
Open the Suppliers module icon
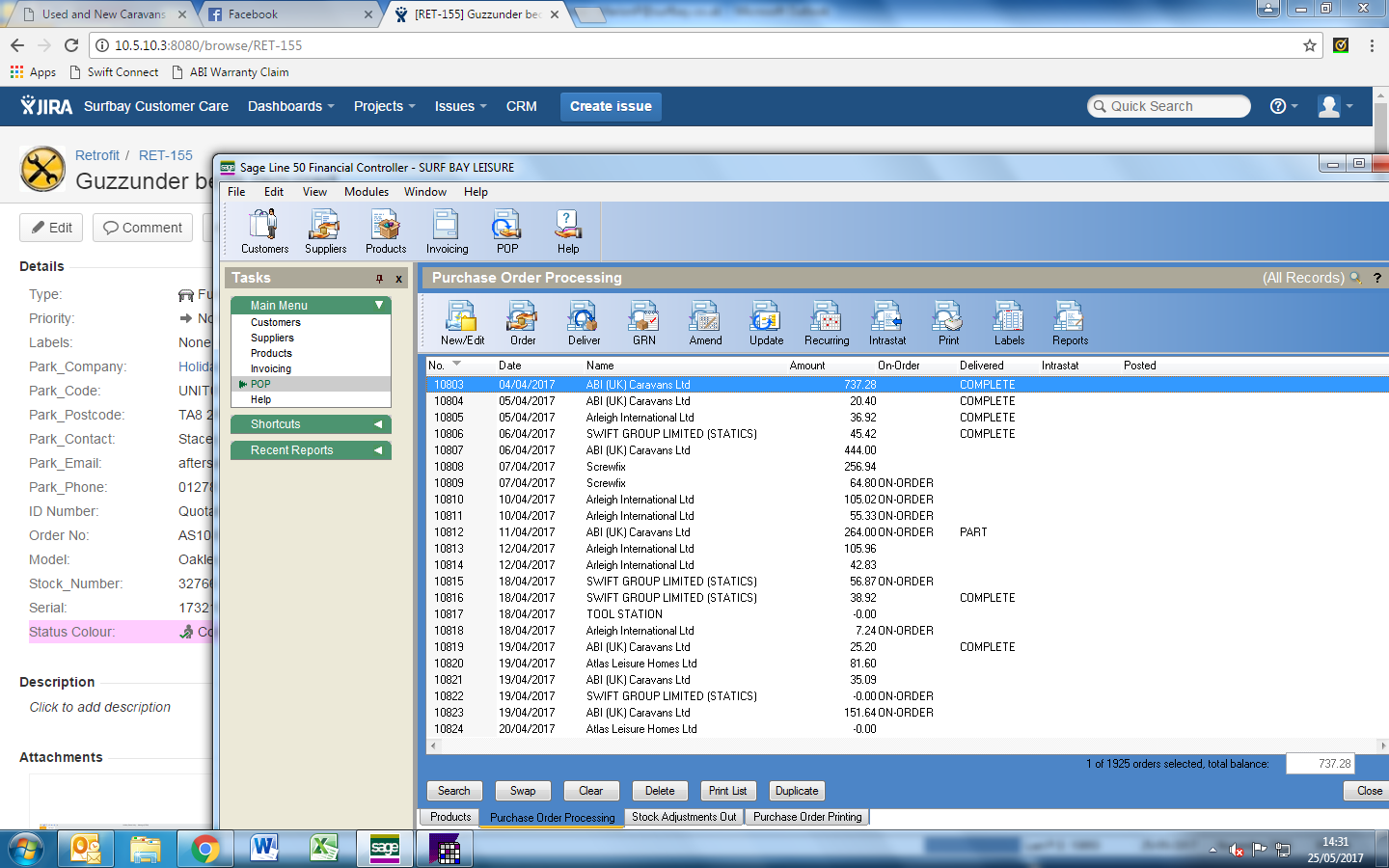coord(325,231)
